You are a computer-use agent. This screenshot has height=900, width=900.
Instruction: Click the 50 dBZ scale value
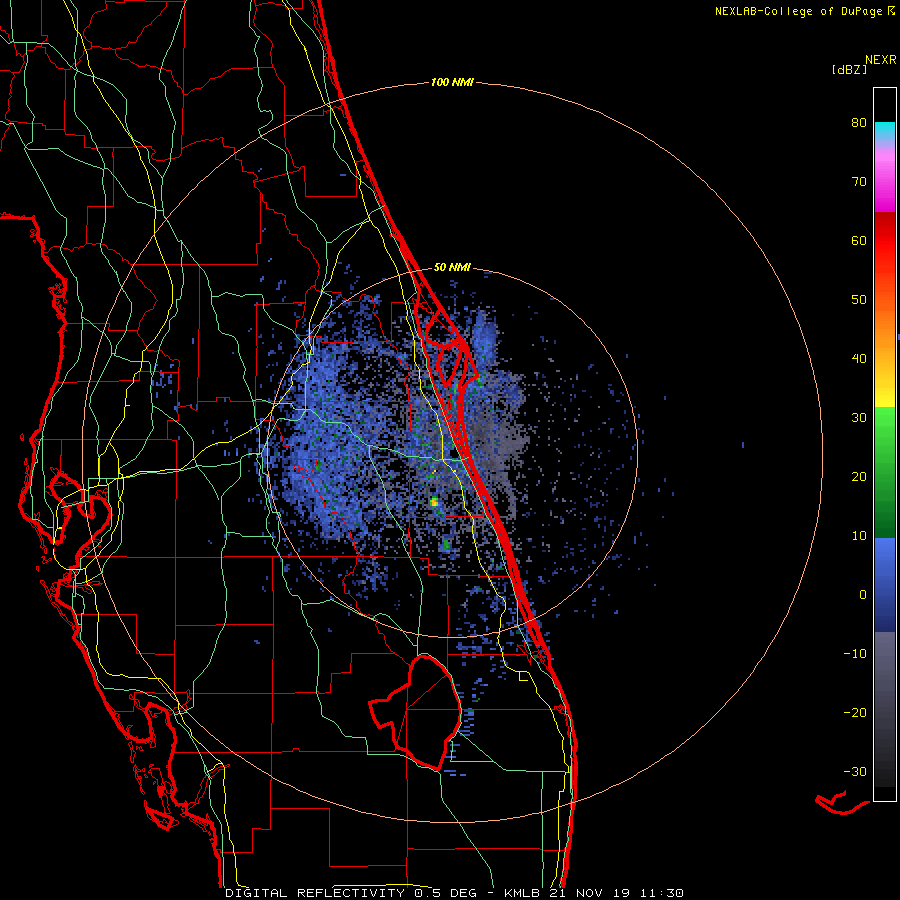coord(859,300)
